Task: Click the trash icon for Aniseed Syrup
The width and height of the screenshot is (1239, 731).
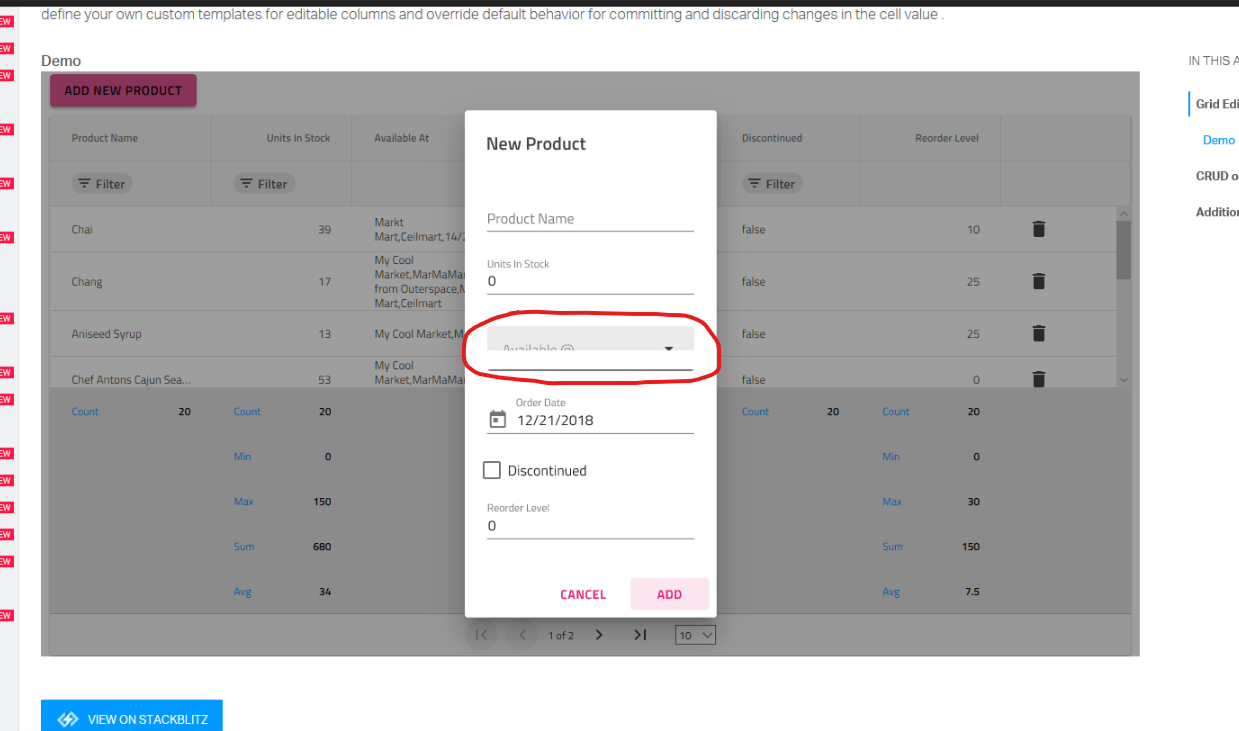Action: point(1038,333)
